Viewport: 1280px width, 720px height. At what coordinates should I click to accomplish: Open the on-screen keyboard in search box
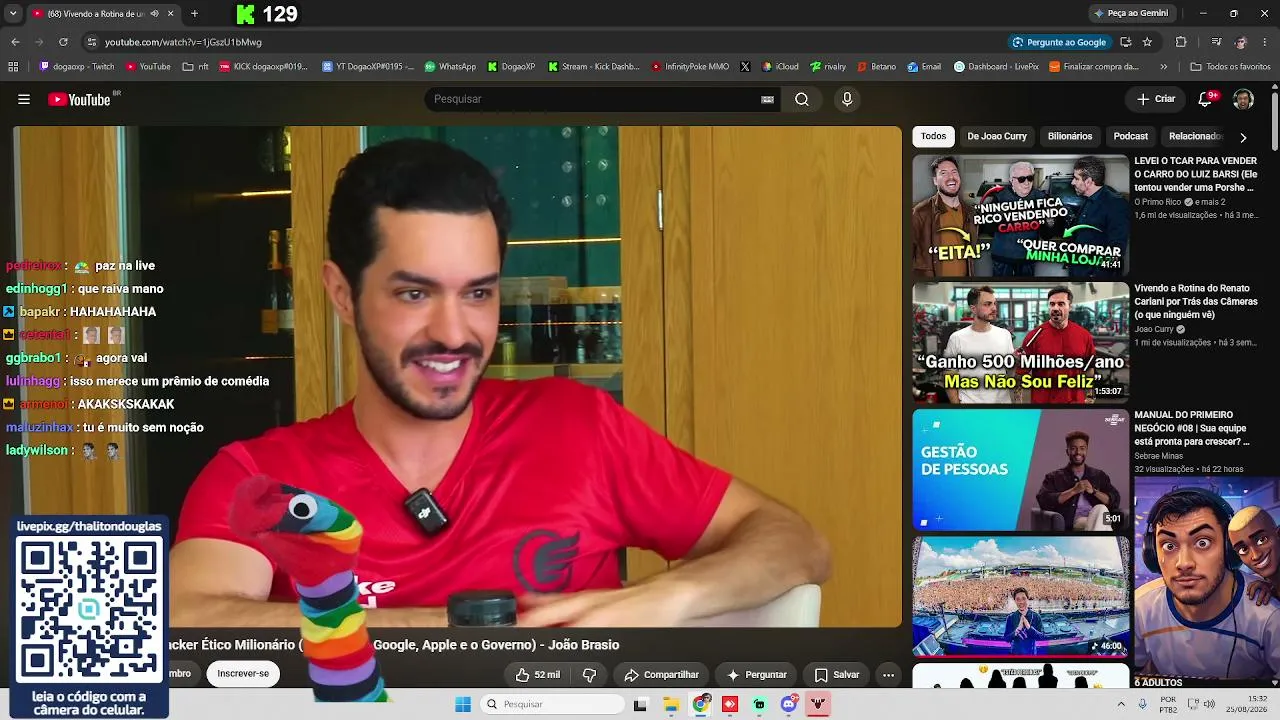768,99
